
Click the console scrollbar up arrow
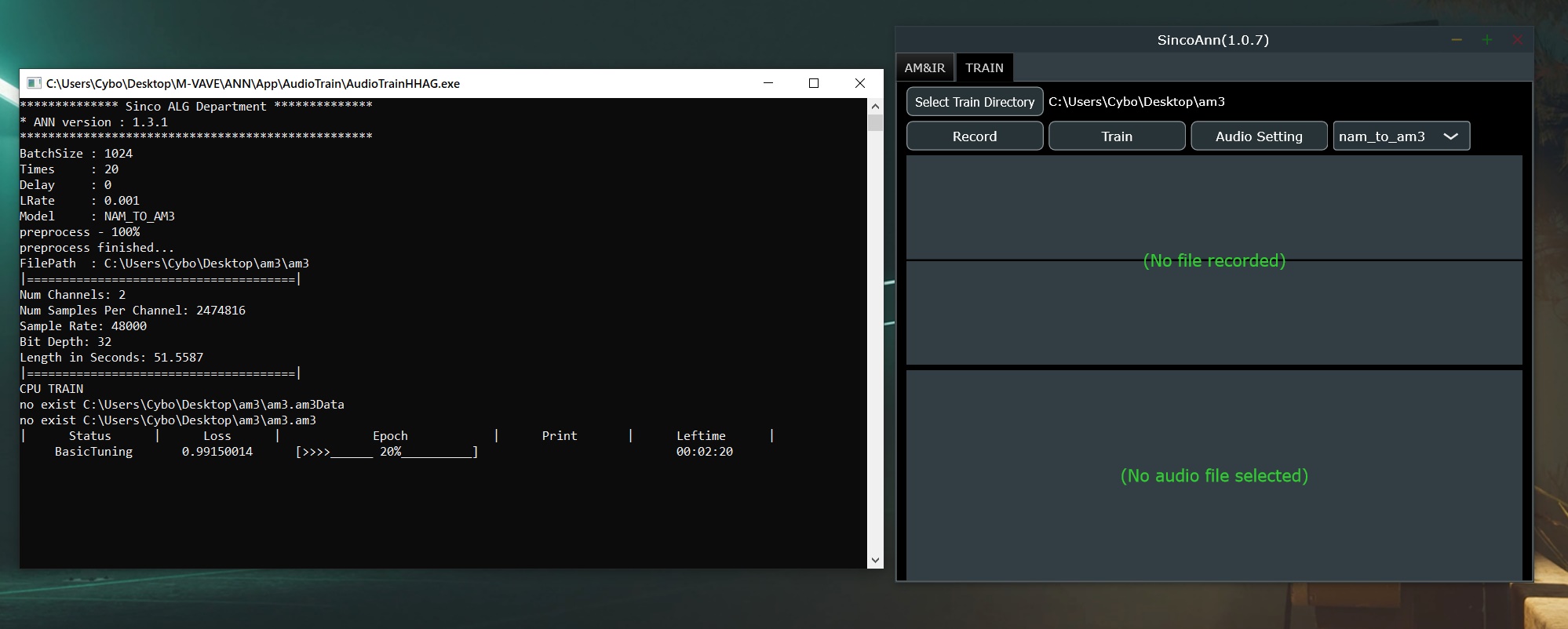875,106
